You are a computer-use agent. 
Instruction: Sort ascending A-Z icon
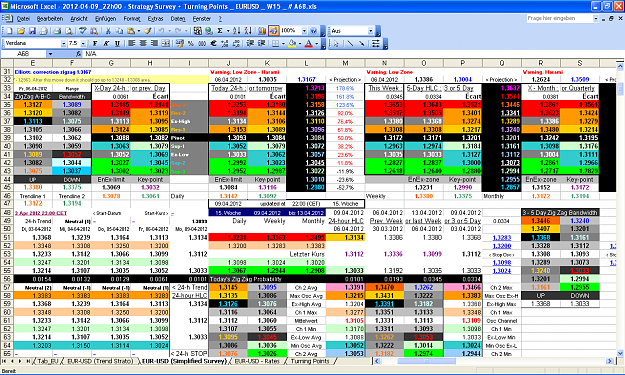point(236,31)
